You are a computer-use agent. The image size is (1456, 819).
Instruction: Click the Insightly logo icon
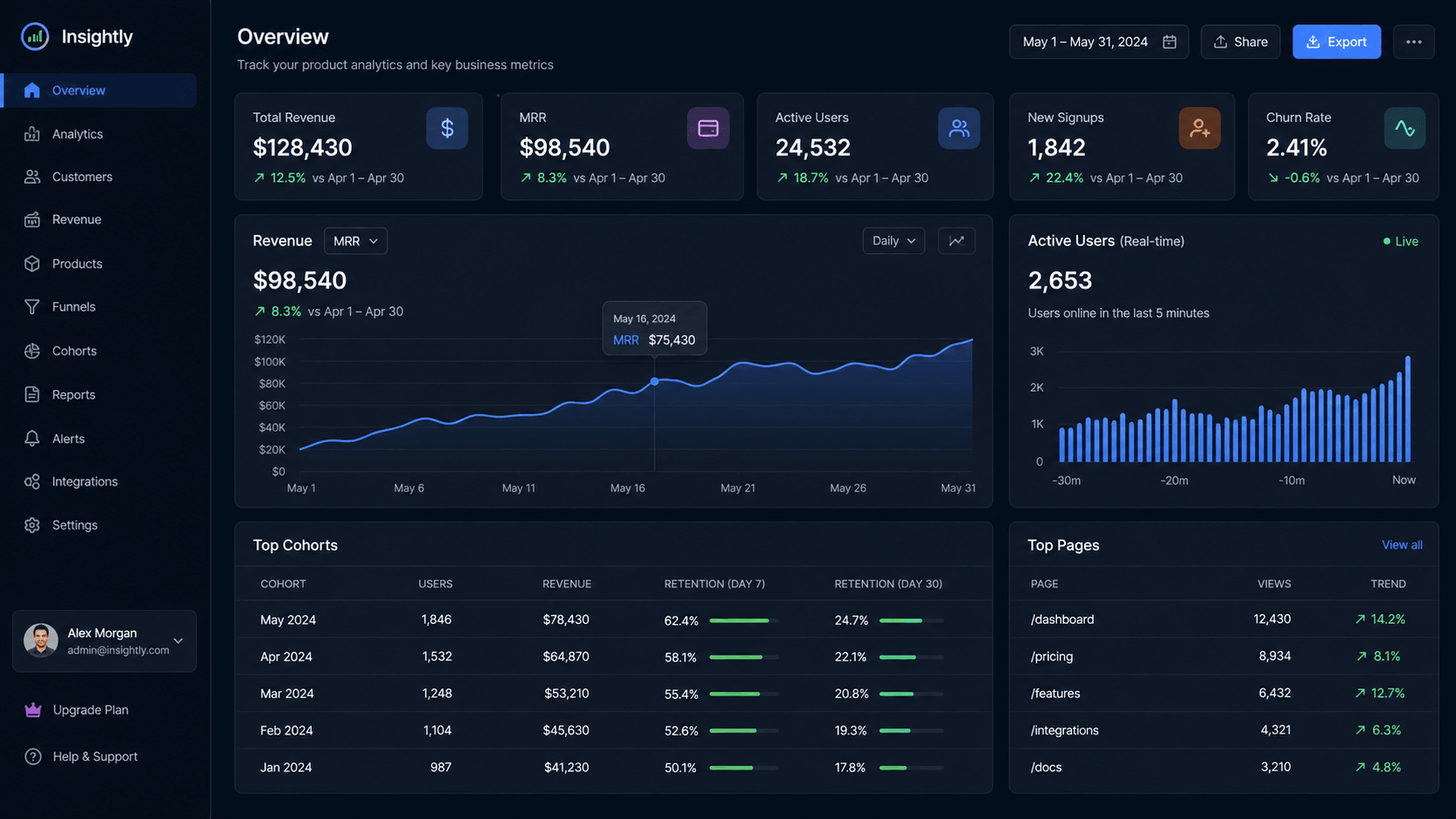35,37
